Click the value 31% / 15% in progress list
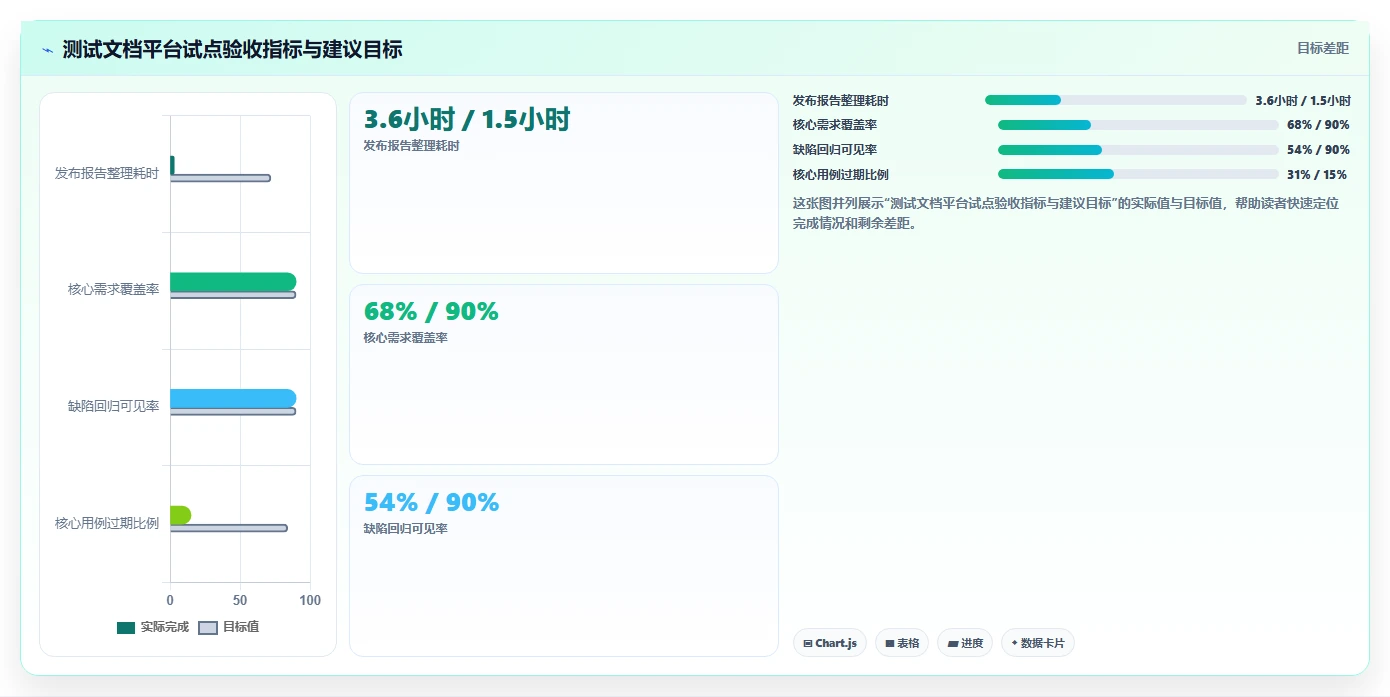 click(1317, 174)
